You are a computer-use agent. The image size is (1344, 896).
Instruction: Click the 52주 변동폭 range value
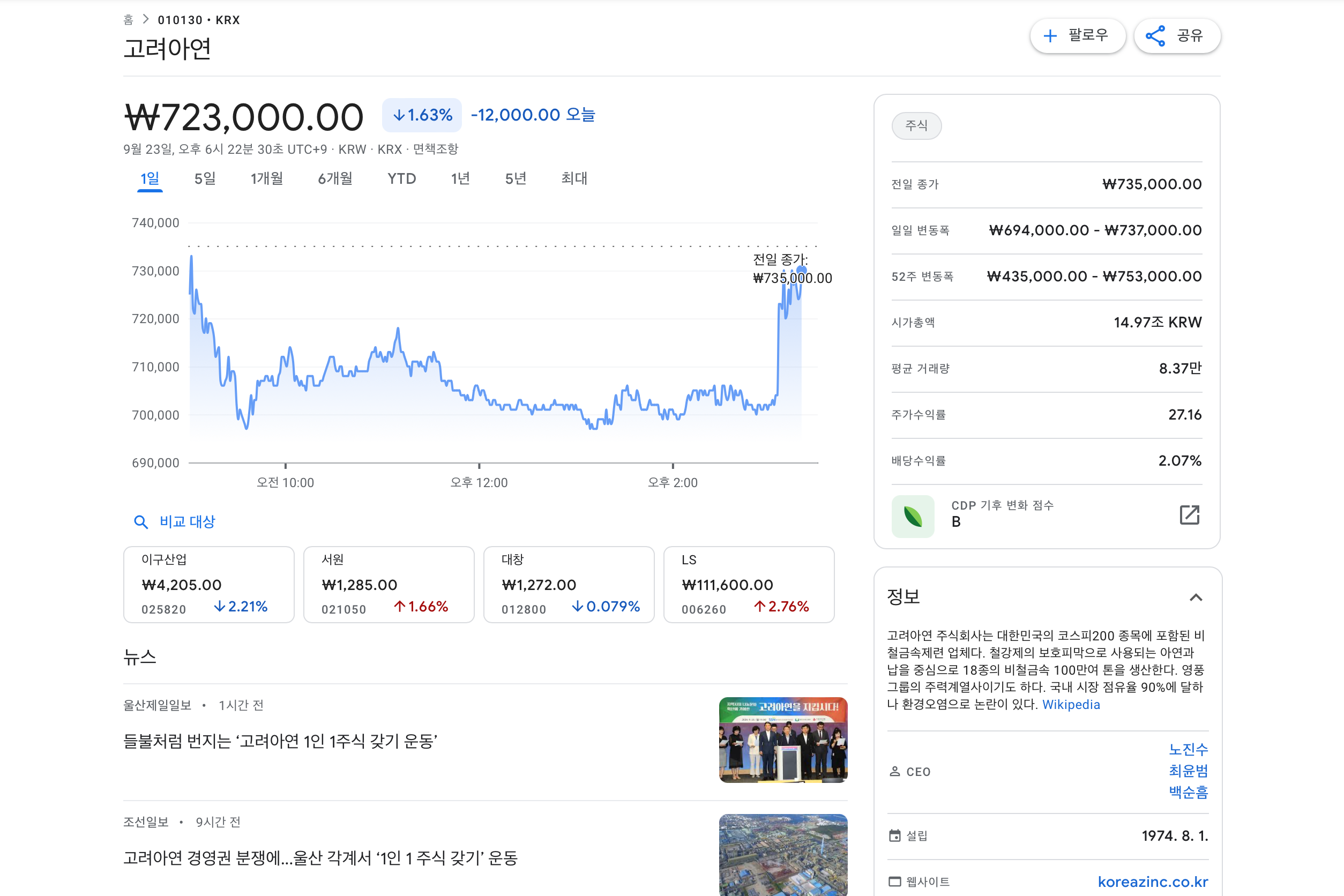click(x=1094, y=277)
